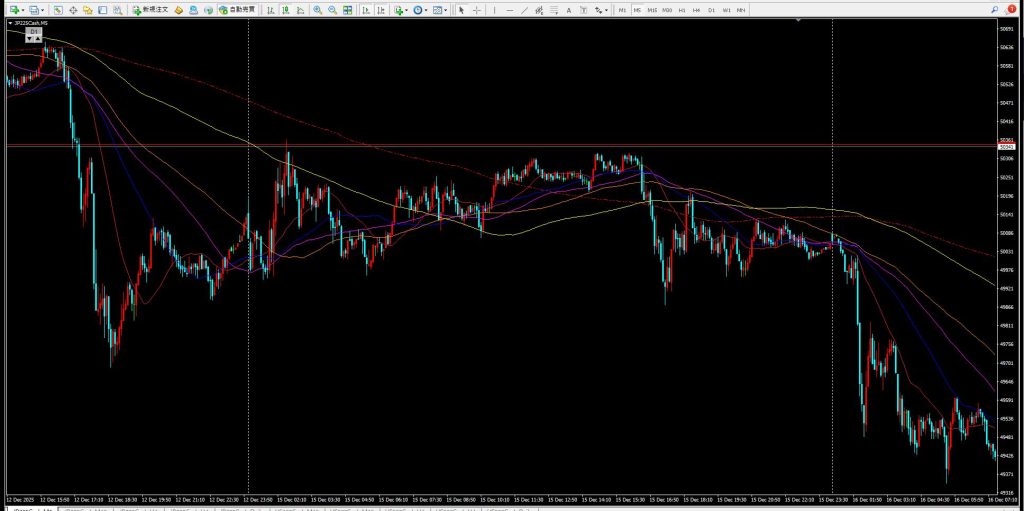1024x511 pixels.
Task: Zoom in on the chart
Action: 317,10
